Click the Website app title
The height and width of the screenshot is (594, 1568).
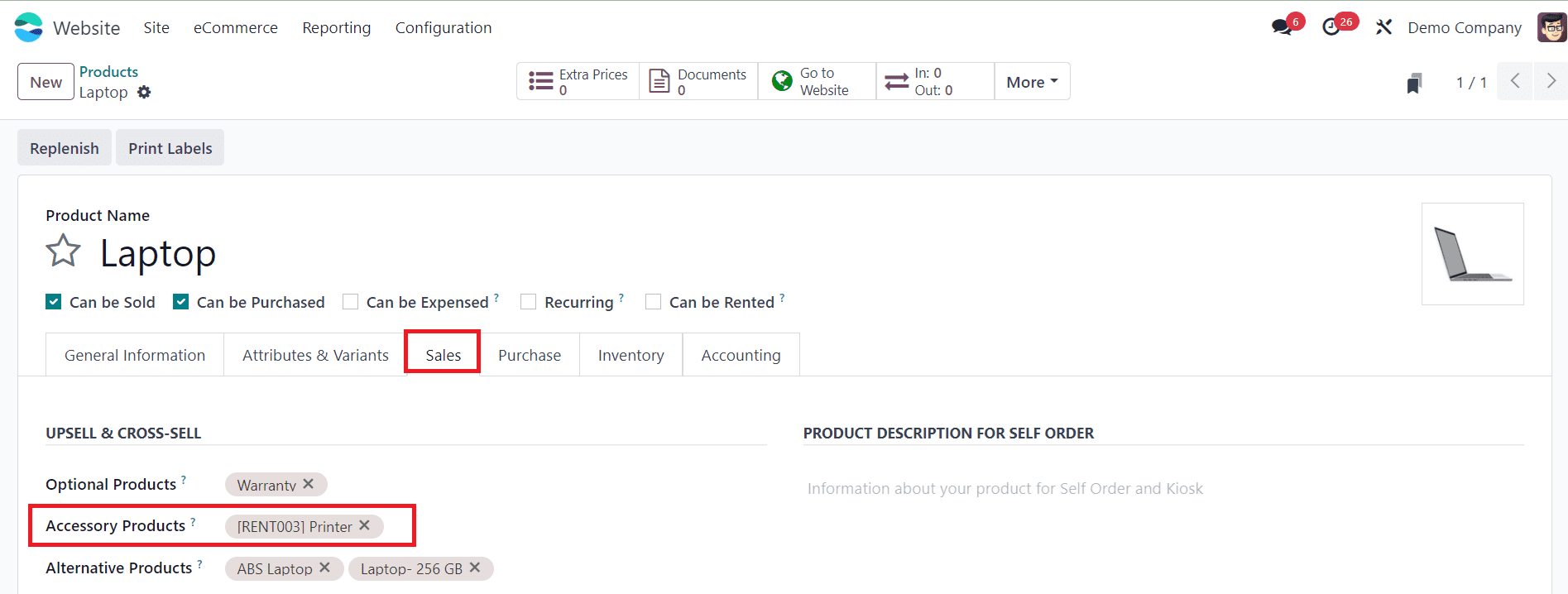pyautogui.click(x=87, y=28)
